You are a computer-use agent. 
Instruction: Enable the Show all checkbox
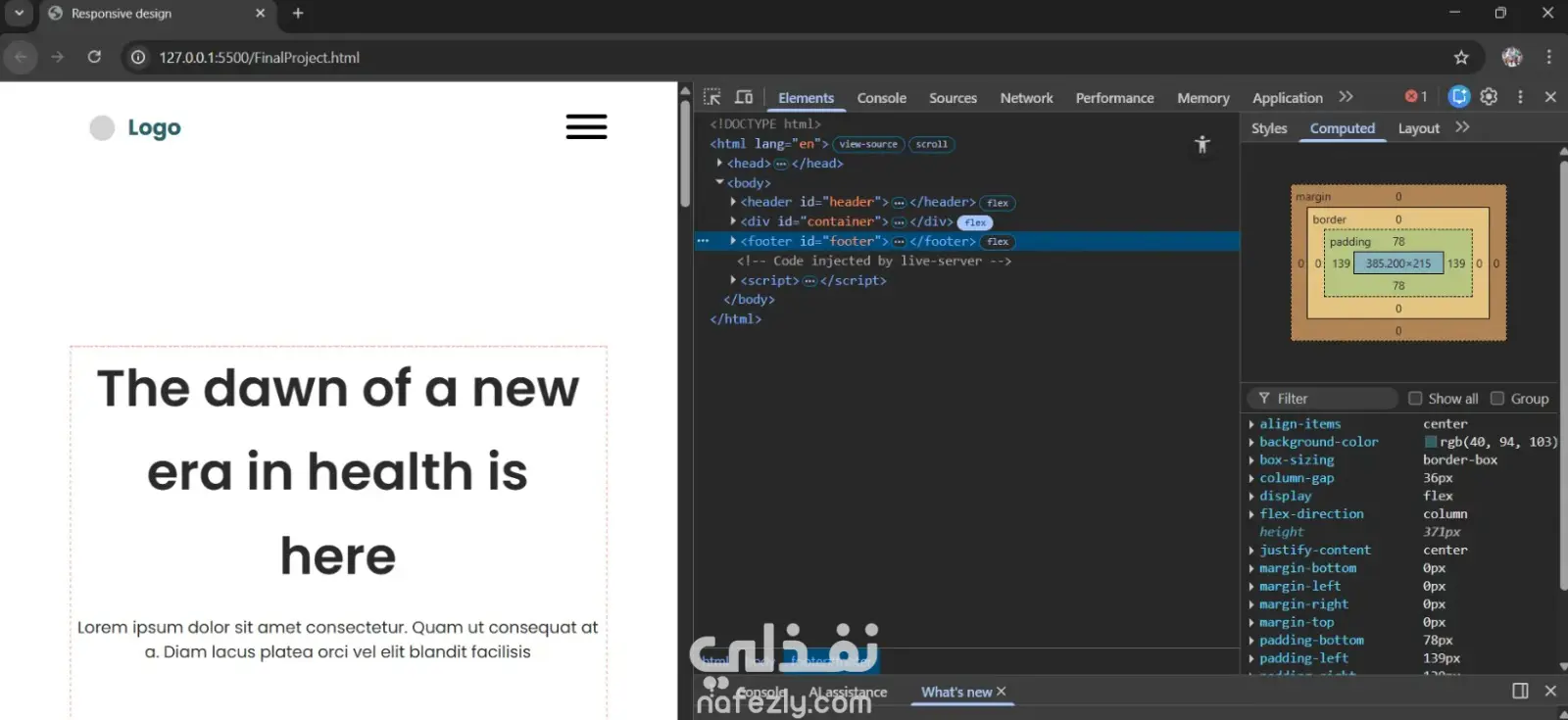tap(1415, 398)
